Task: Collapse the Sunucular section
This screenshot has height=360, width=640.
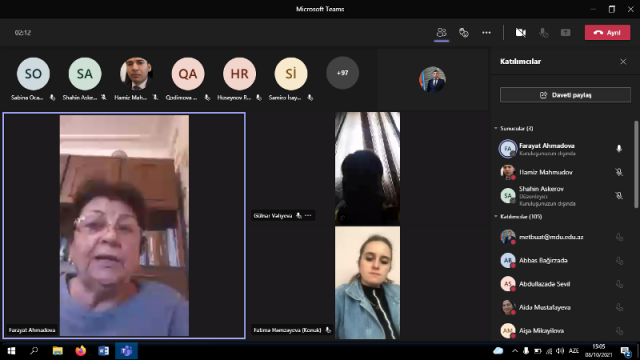Action: 496,128
